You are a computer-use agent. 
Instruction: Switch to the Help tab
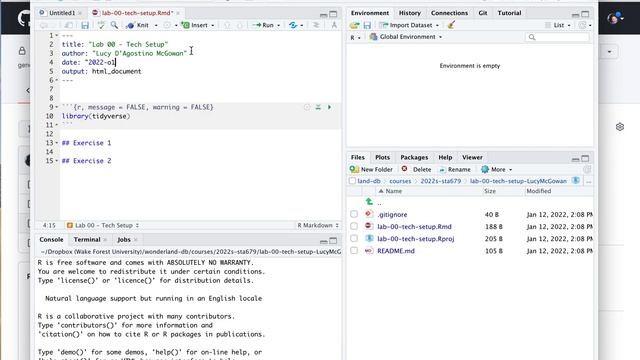pyautogui.click(x=445, y=158)
